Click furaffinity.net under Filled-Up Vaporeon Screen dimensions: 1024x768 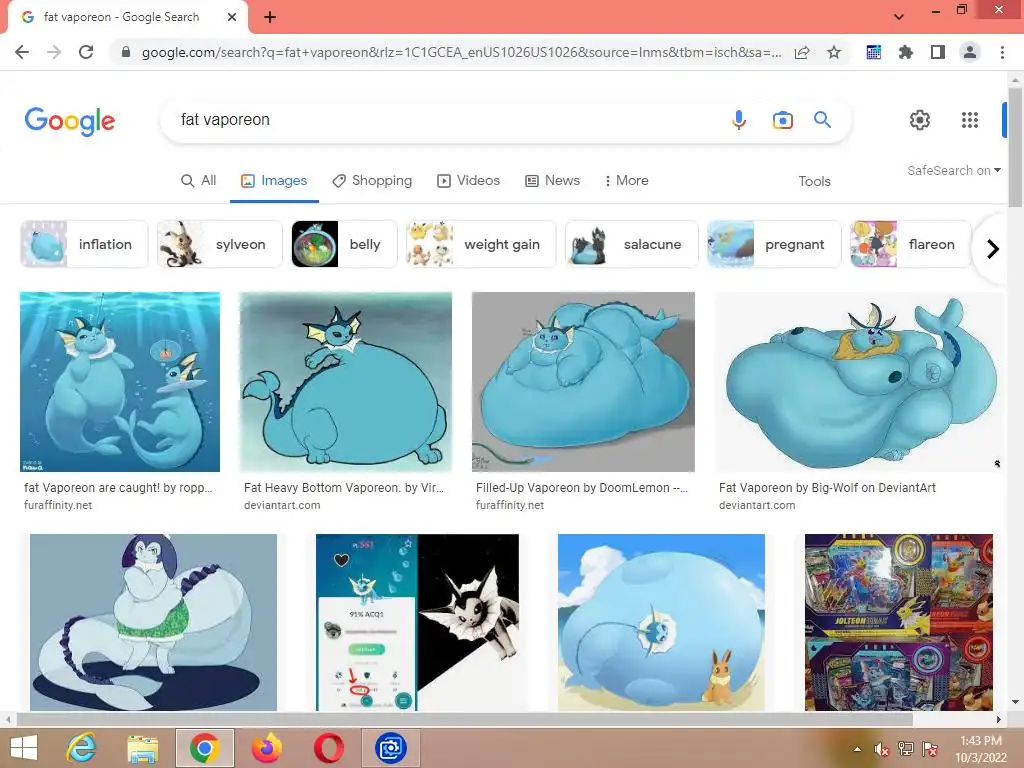click(510, 505)
